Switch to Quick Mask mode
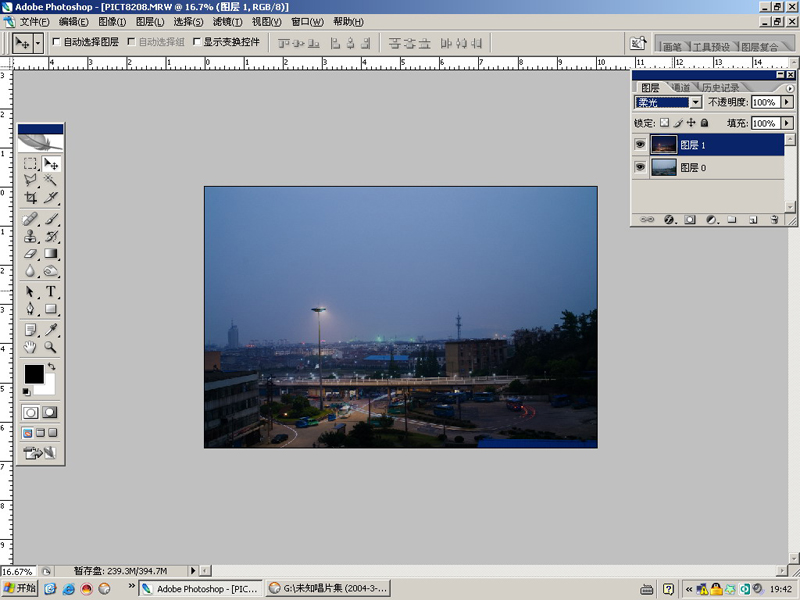The width and height of the screenshot is (800, 600). point(50,412)
